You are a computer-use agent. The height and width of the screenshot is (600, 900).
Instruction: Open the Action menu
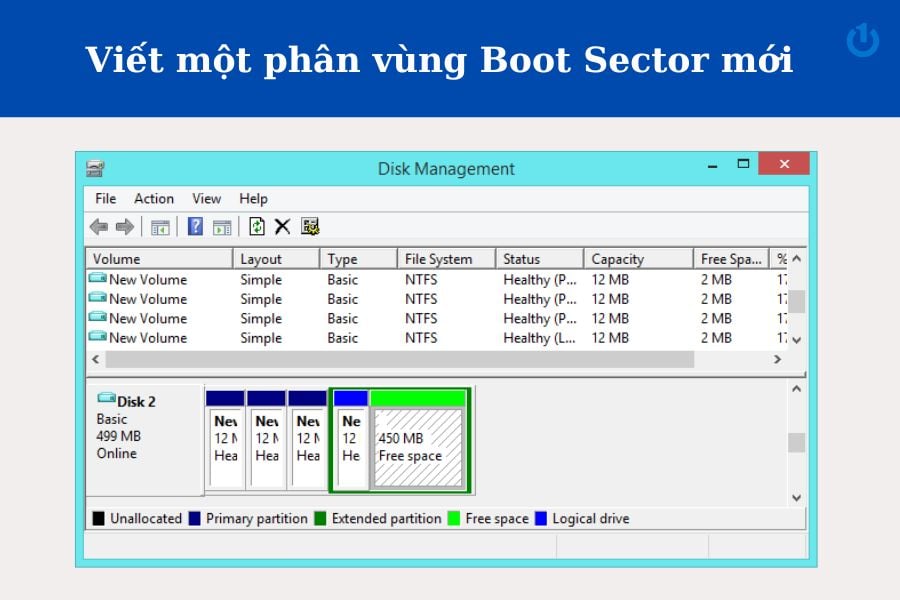154,198
